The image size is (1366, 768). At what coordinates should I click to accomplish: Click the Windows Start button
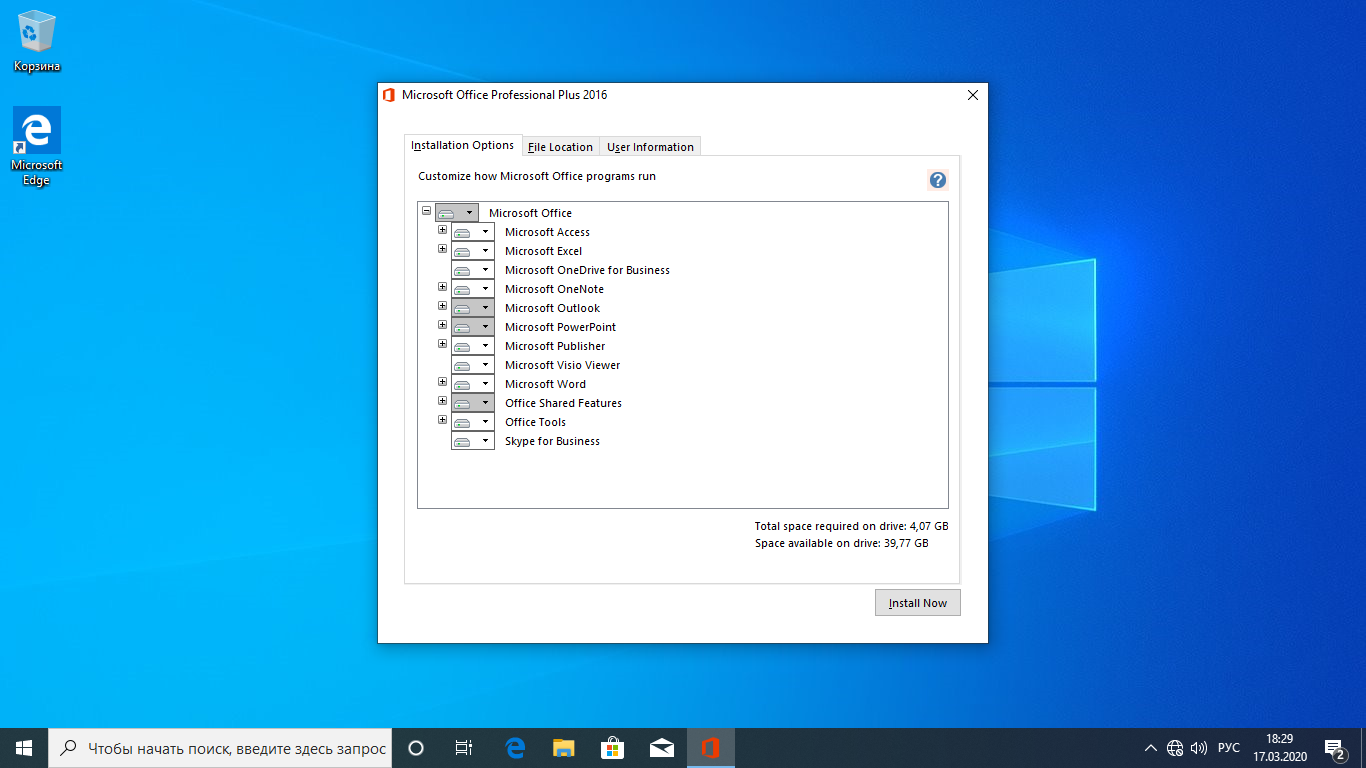(x=24, y=748)
